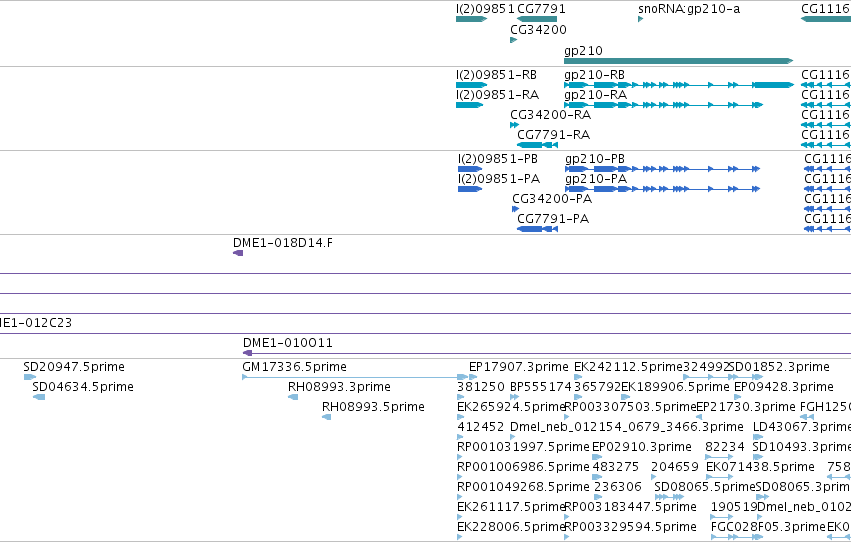Select the CG7791 gene feature
Viewport: 851px width, 542px height.
(537, 19)
